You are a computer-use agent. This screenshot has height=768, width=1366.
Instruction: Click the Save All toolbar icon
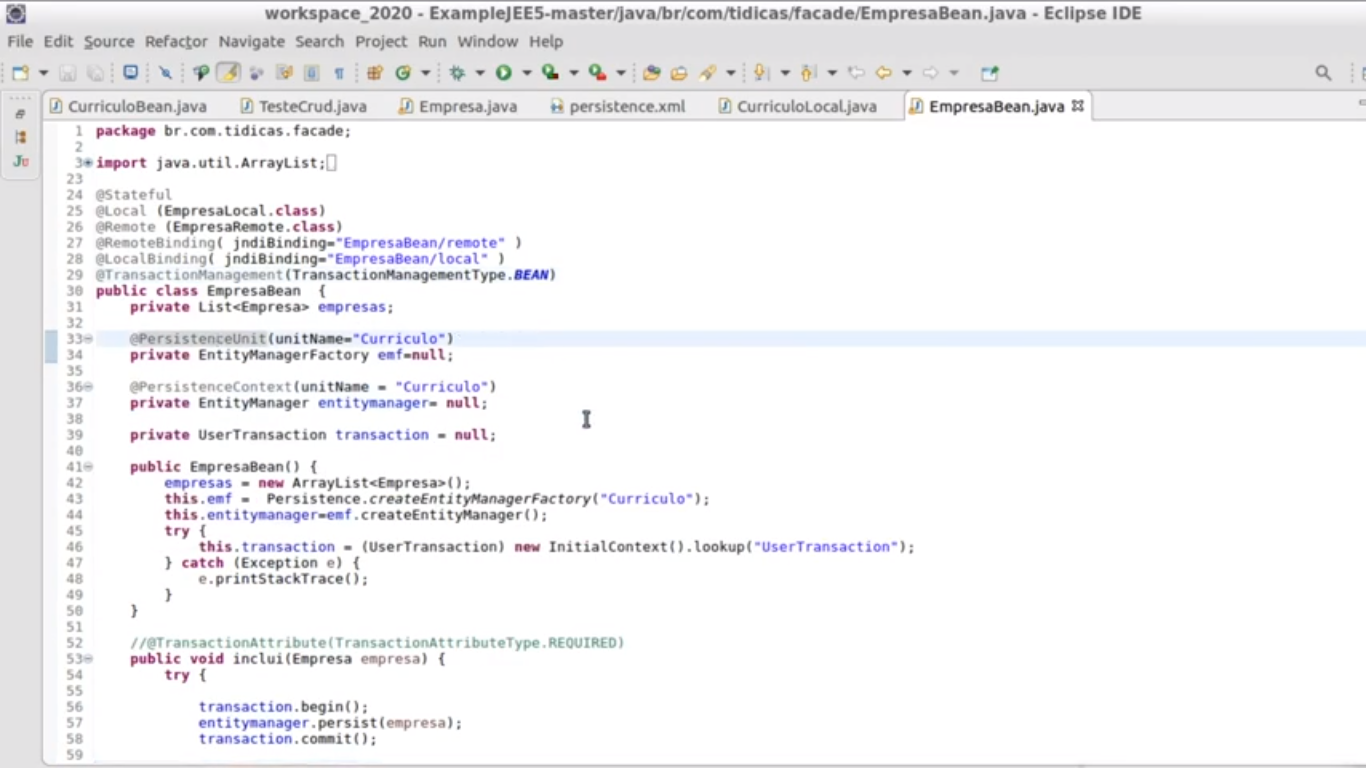click(x=95, y=73)
